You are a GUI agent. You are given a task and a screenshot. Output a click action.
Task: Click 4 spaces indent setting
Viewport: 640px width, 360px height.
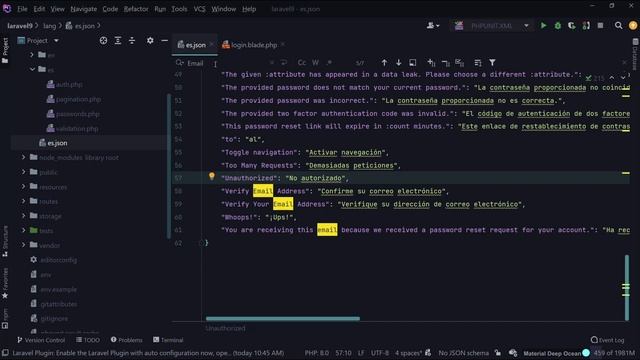click(407, 353)
